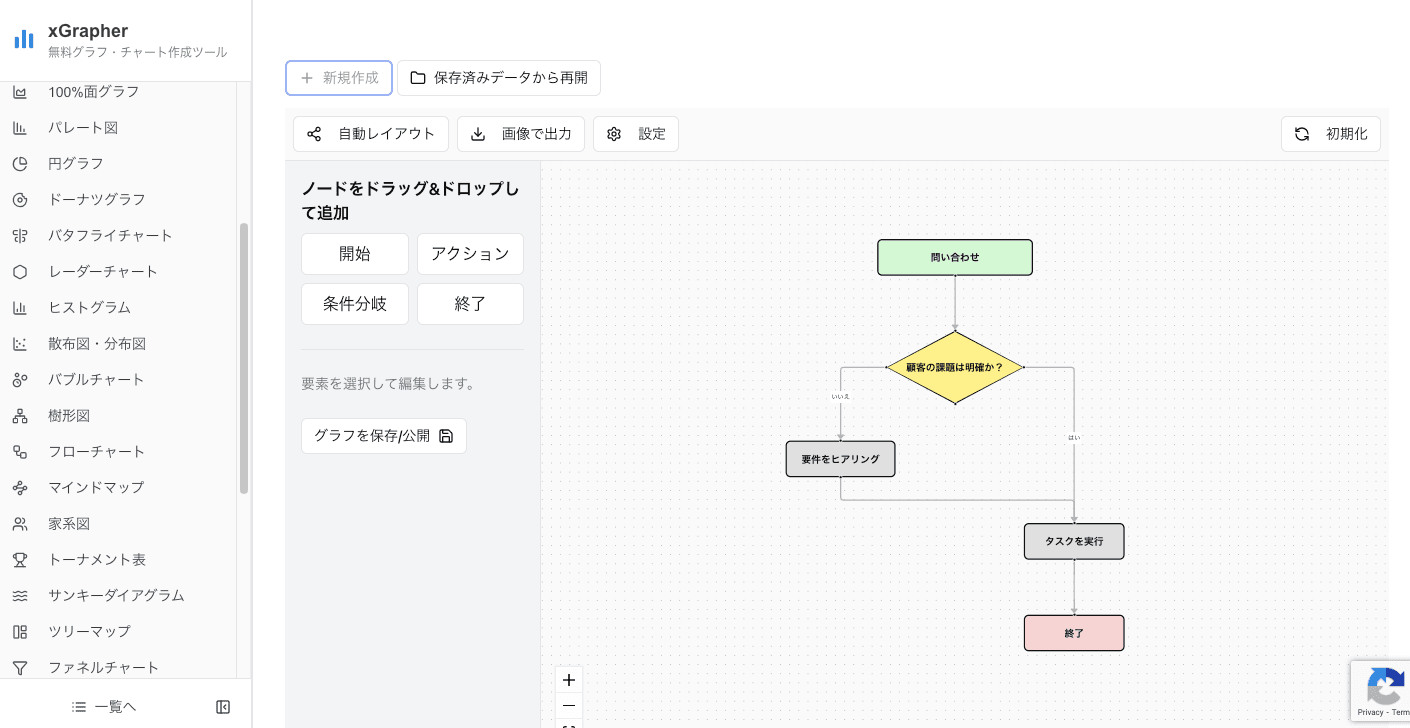Select the green 問い合わせ start node

click(955, 257)
